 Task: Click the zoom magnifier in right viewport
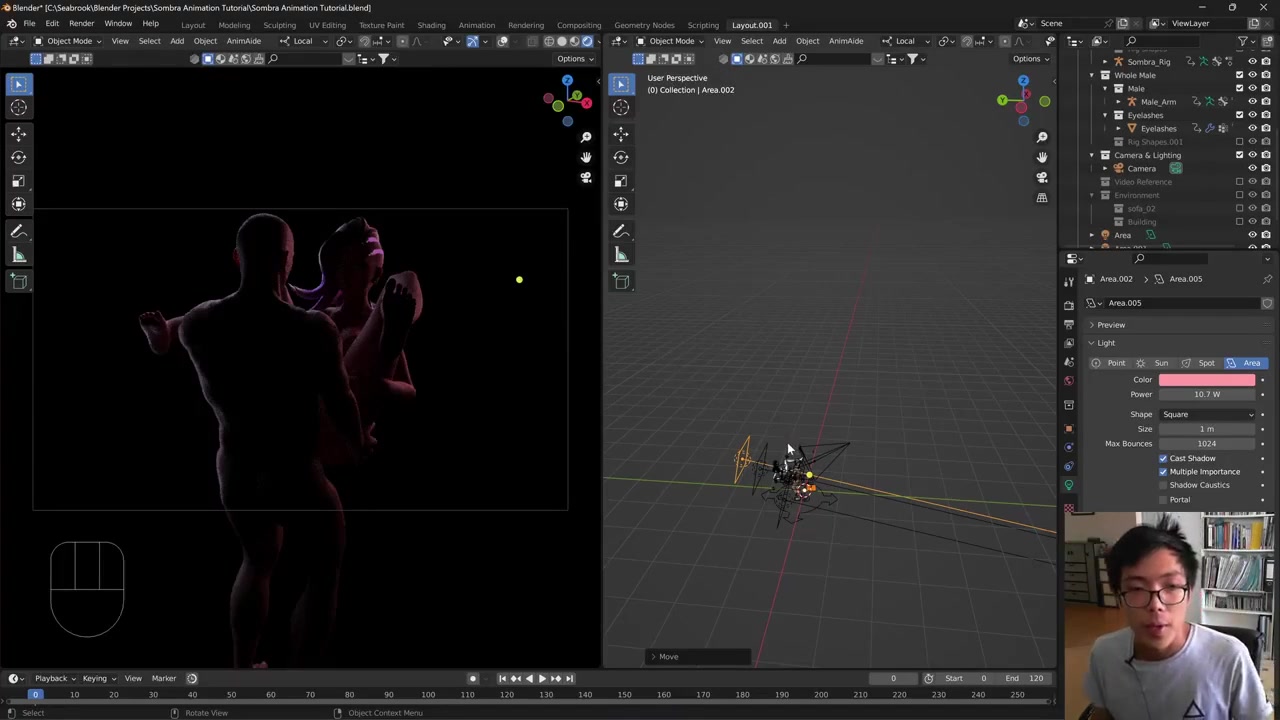1042,137
